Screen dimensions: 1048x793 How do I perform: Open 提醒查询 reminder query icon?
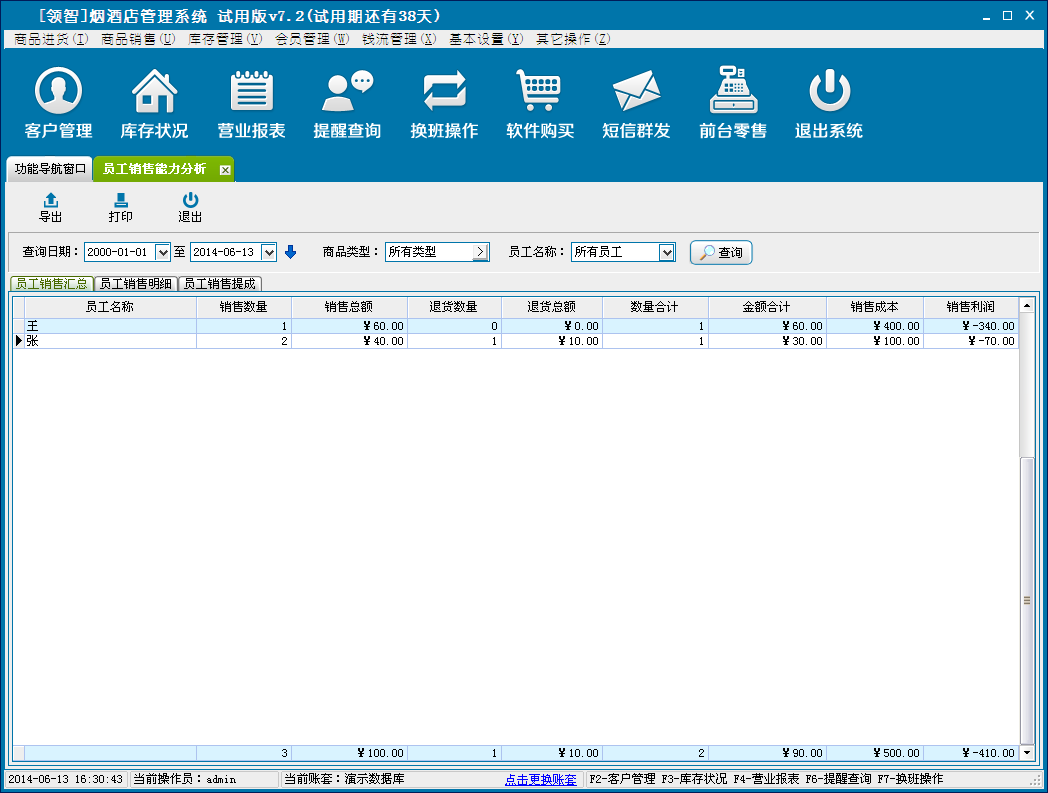tap(347, 92)
